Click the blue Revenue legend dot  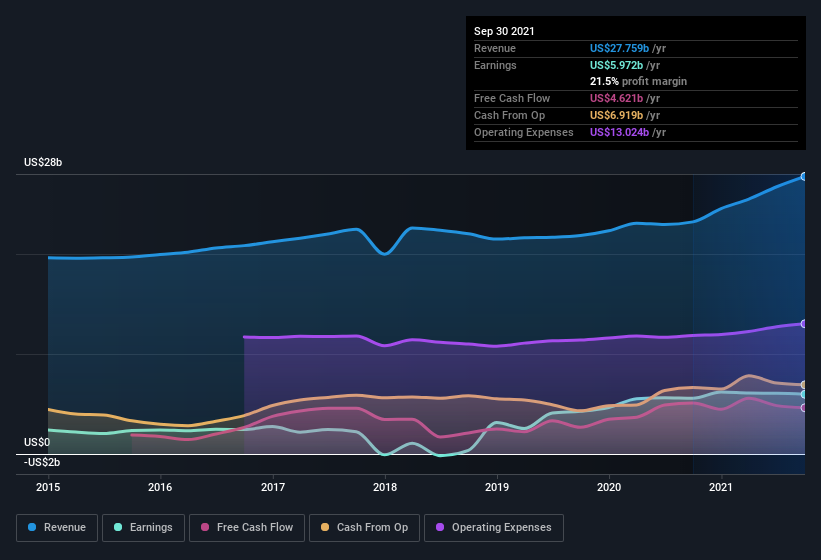point(32,527)
